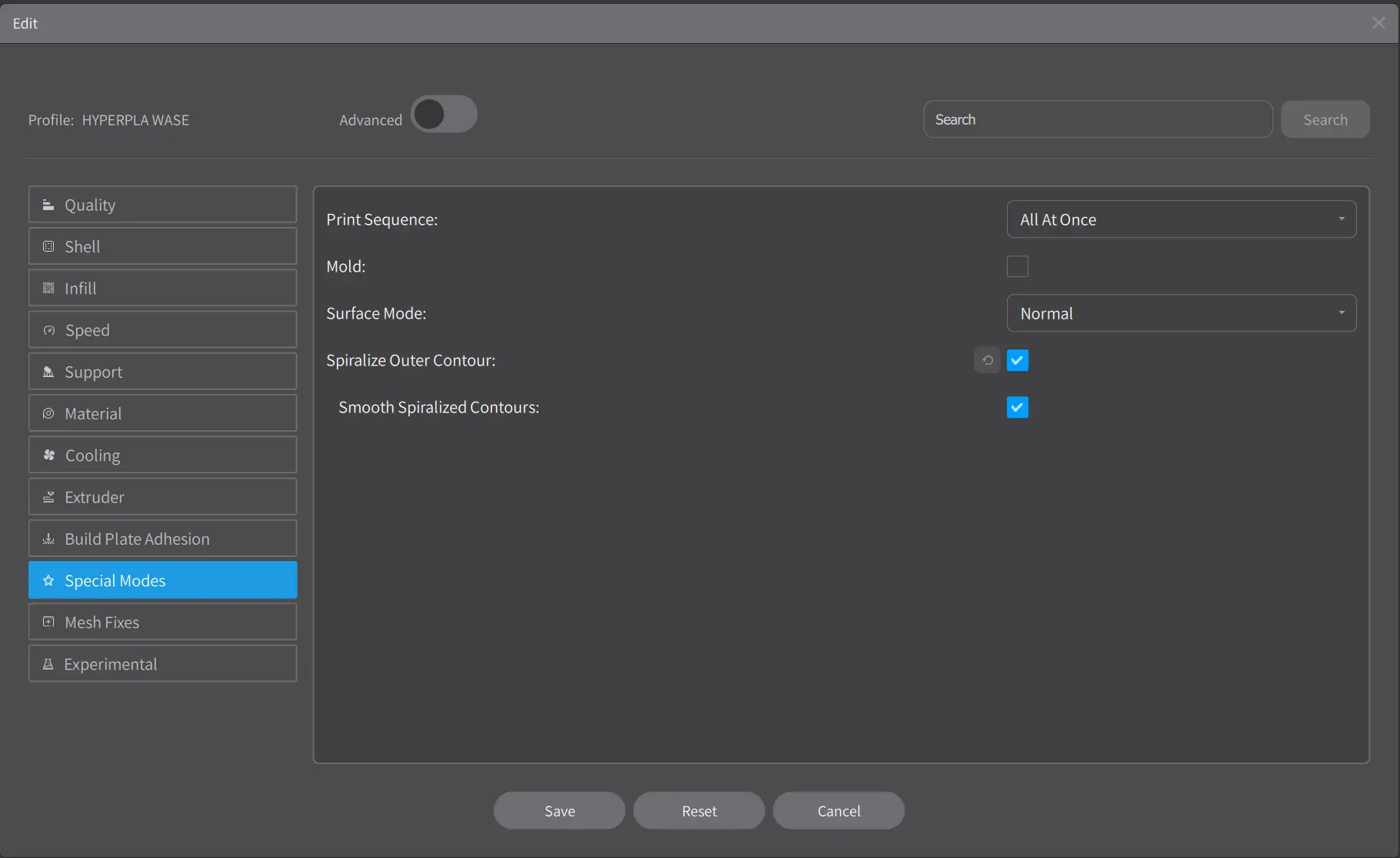The height and width of the screenshot is (858, 1400).
Task: Uncheck Smooth Spiralized Contours
Action: pos(1017,407)
